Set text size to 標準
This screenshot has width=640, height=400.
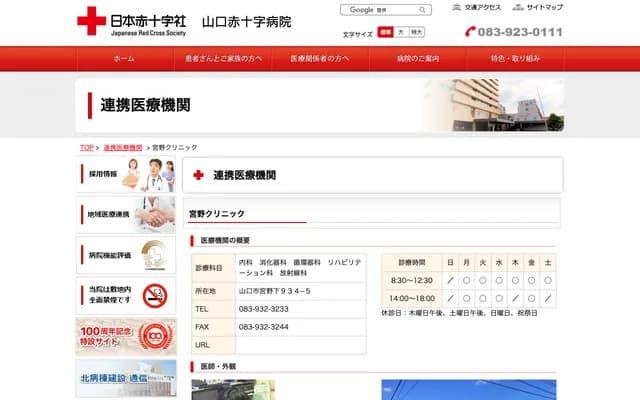point(385,32)
